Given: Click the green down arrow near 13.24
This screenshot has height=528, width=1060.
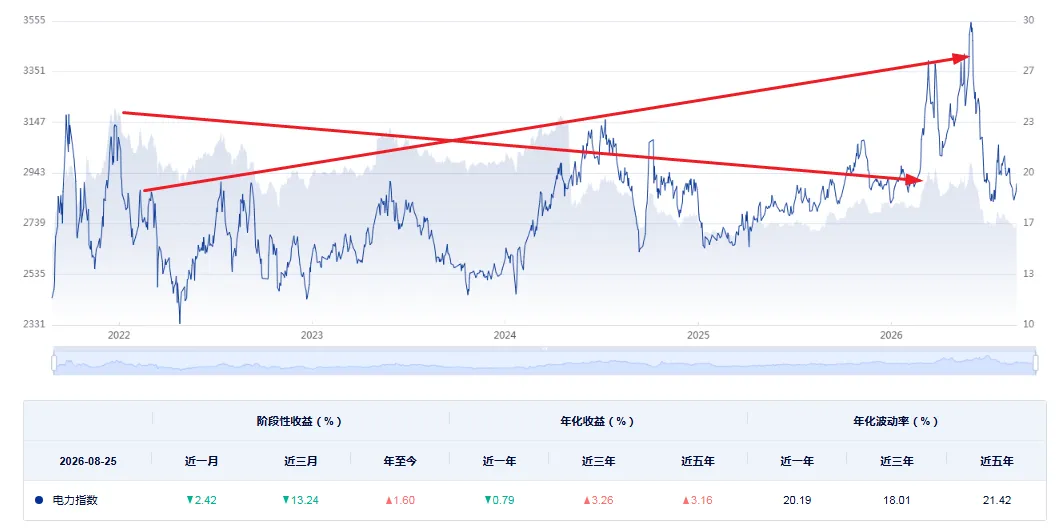Looking at the screenshot, I should coord(286,500).
